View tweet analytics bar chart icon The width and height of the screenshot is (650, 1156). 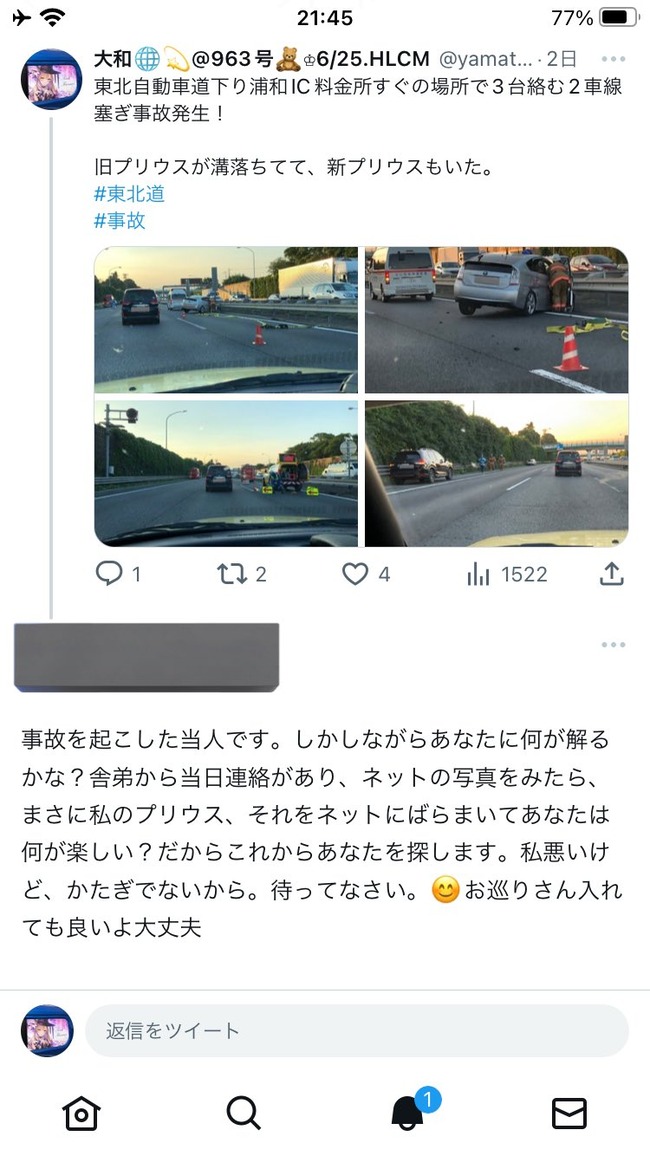[478, 574]
